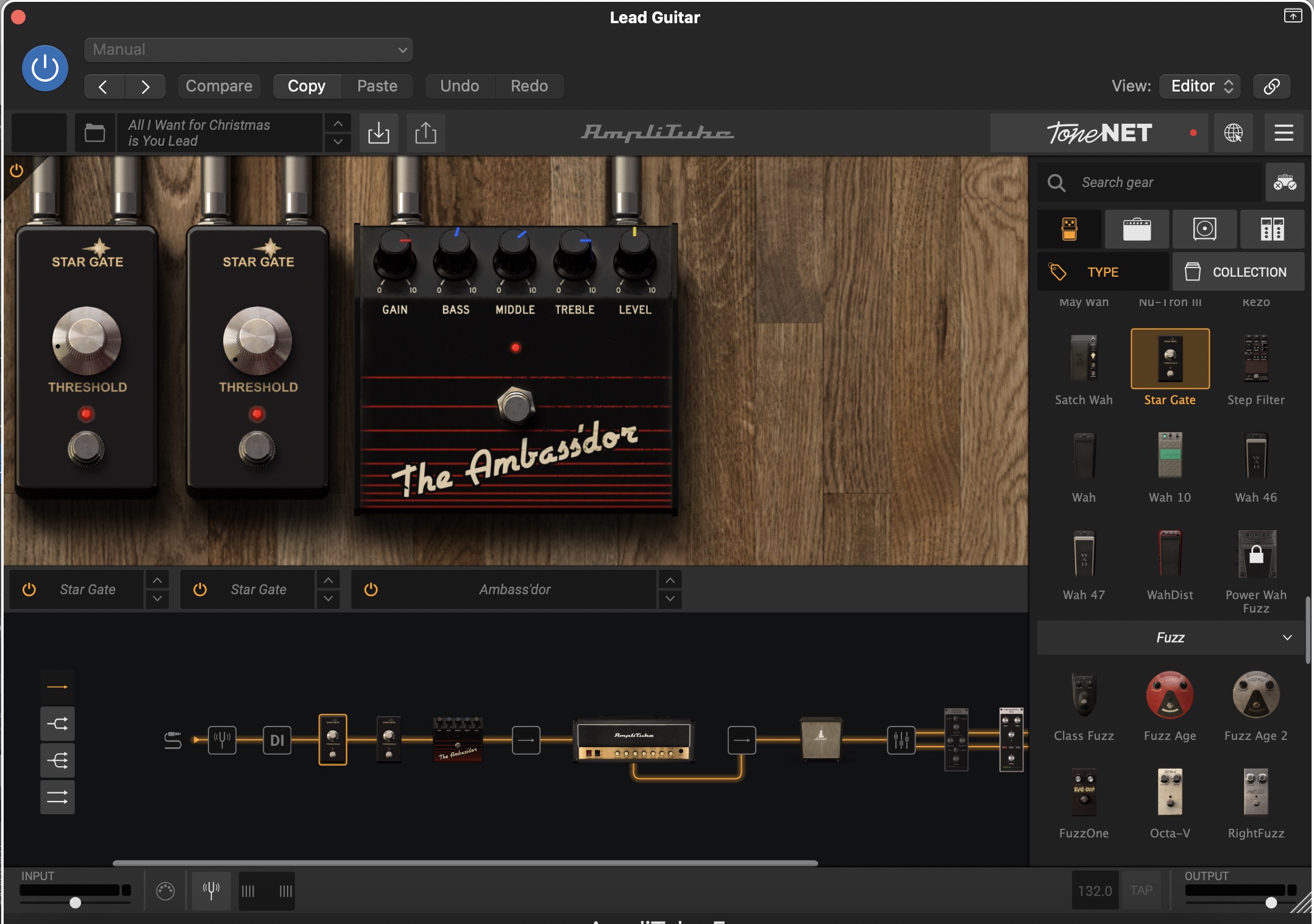The width and height of the screenshot is (1314, 924).
Task: Toggle power for second Star Gate slot
Action: click(200, 589)
